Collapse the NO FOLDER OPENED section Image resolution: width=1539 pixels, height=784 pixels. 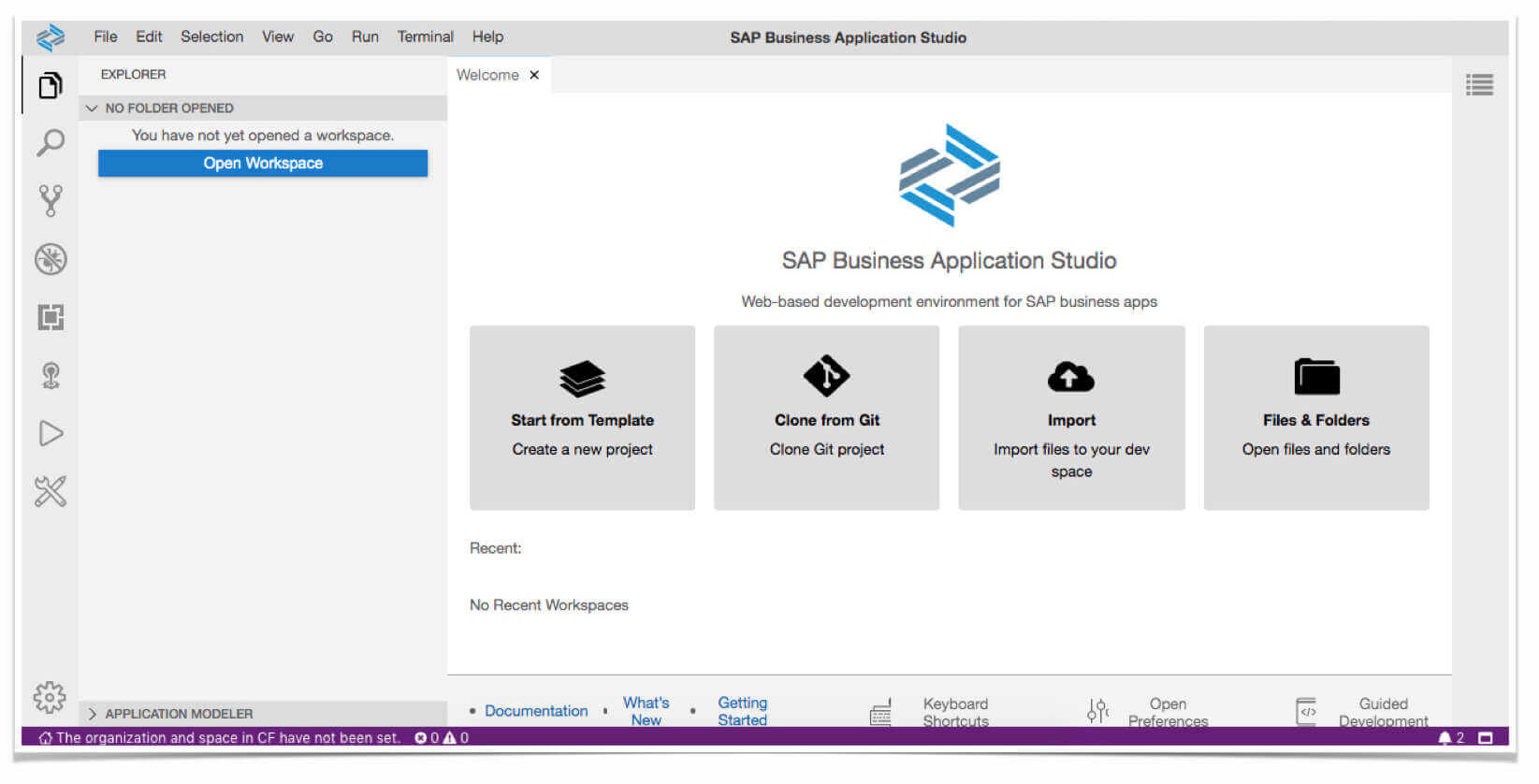[263, 108]
